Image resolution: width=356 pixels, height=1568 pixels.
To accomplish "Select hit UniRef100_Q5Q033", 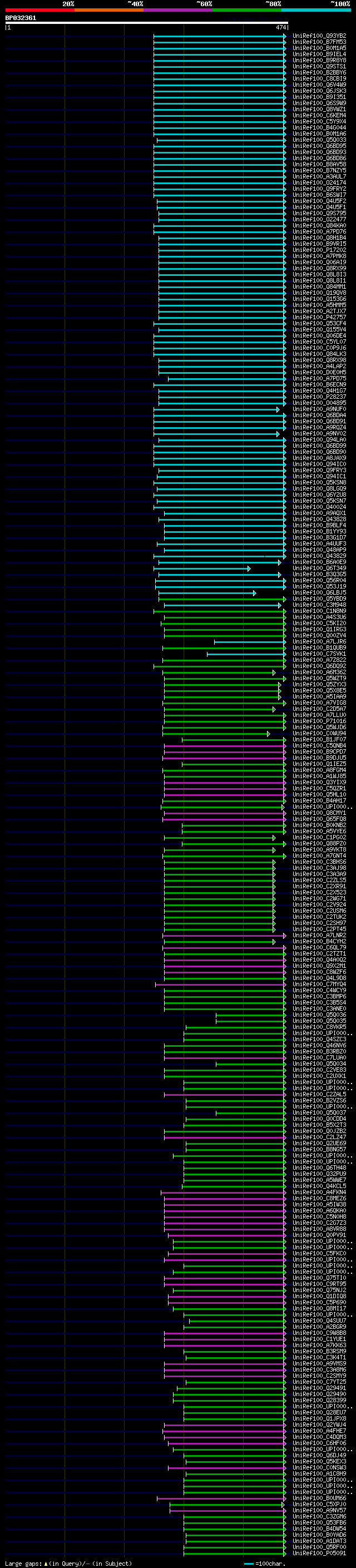I will pos(319,140).
